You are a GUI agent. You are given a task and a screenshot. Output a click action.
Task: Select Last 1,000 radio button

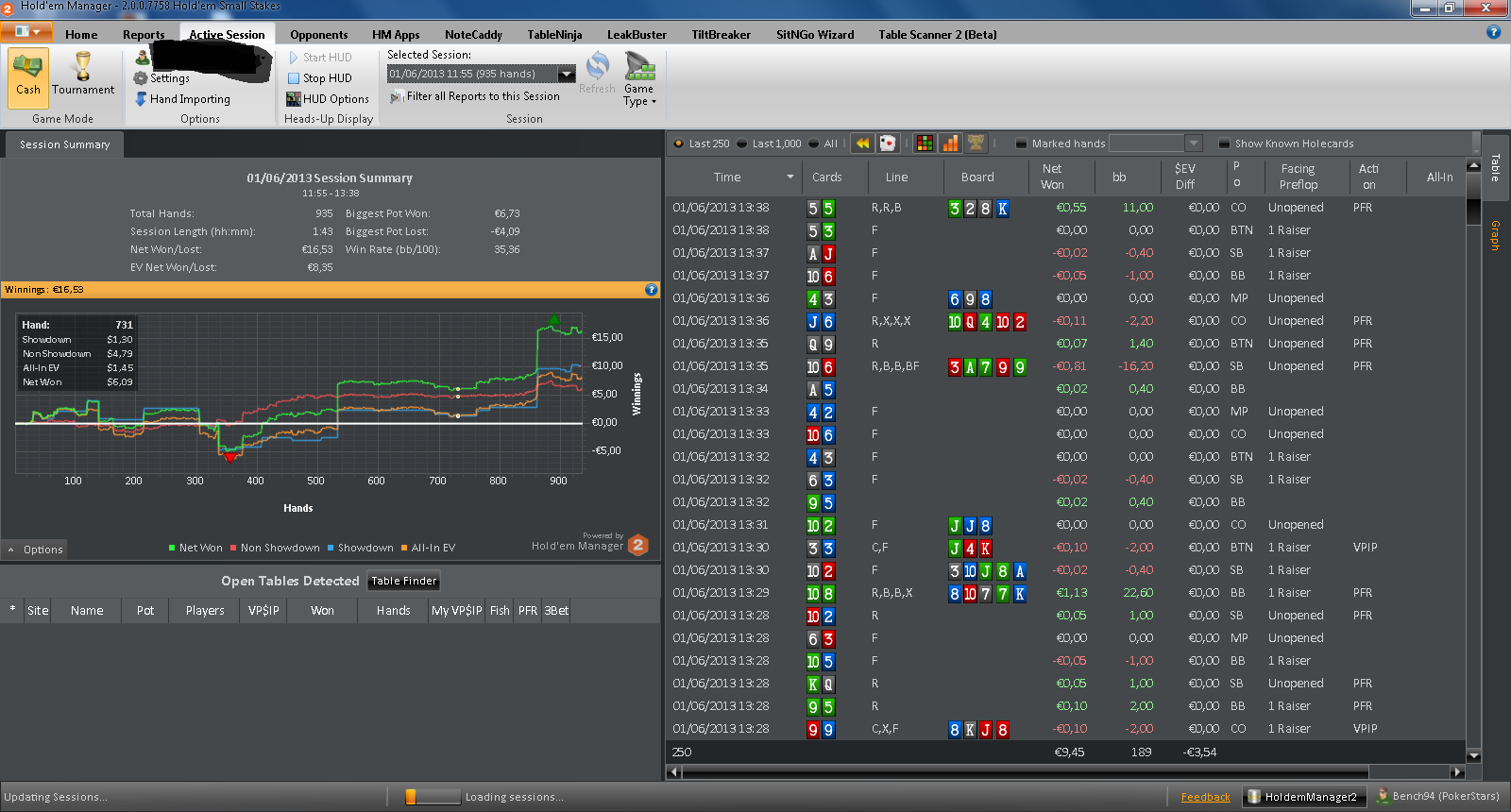(x=741, y=144)
